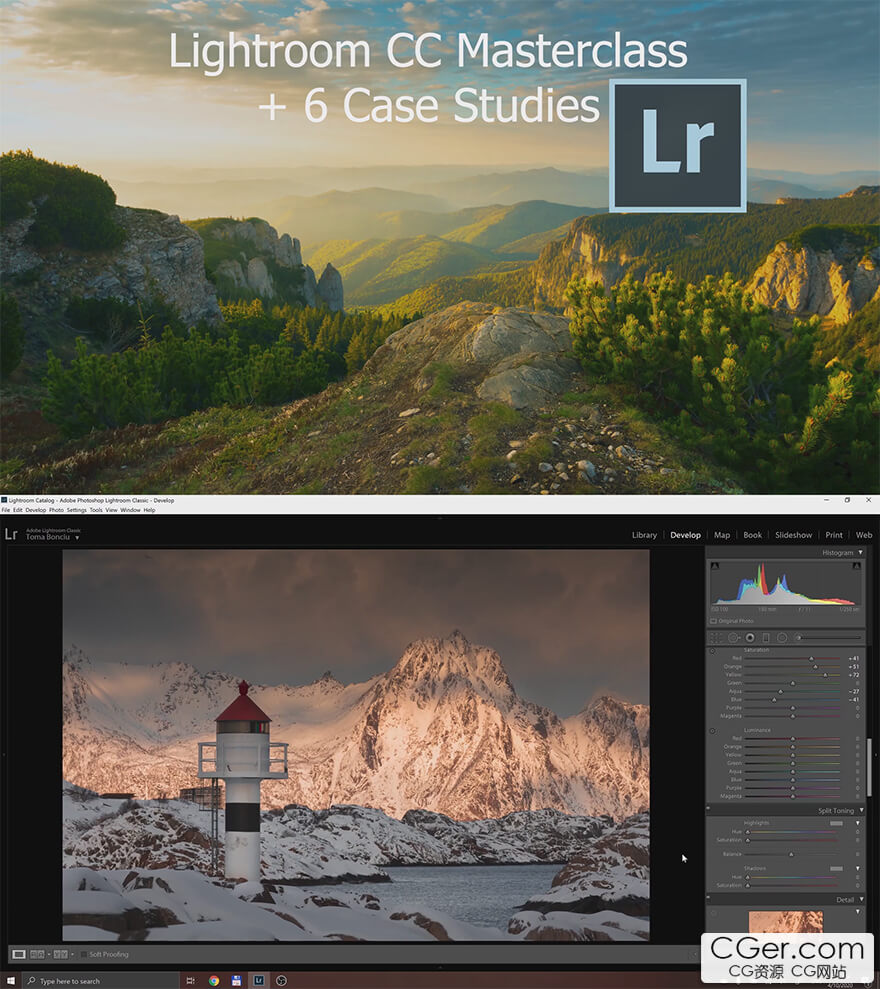Screen dimensions: 880x989
Task: Toggle the highlight clipping indicator in histogram
Action: [856, 566]
